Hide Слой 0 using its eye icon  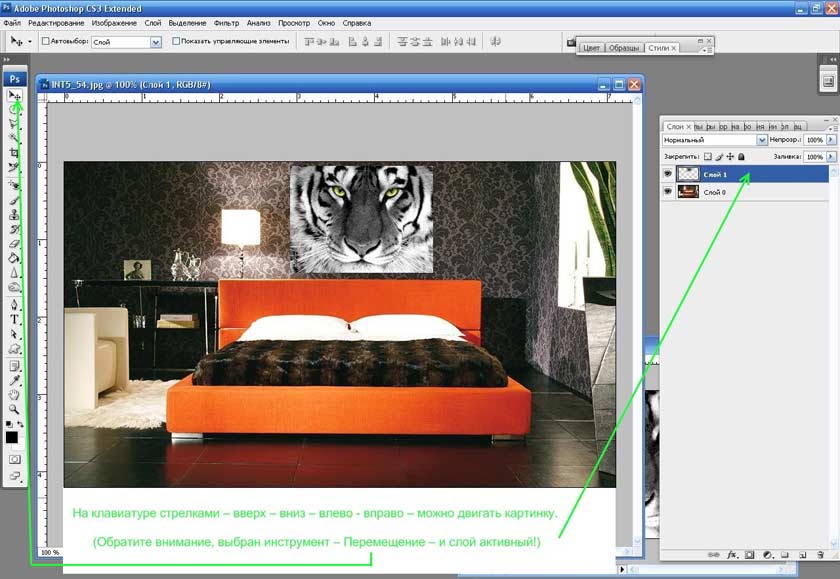pos(668,192)
